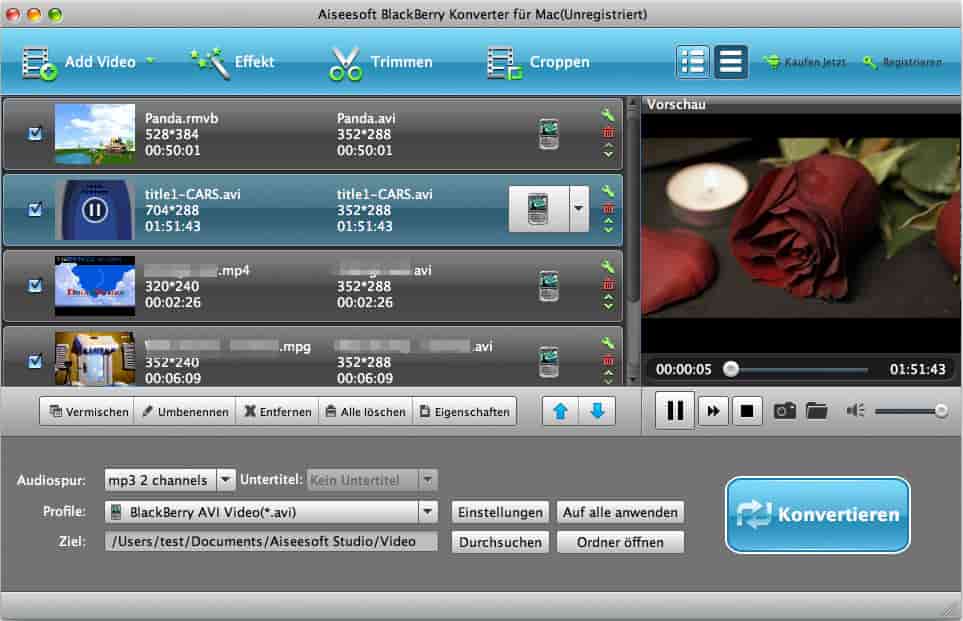This screenshot has height=621, width=963.
Task: Open Eigenschaften for selected file
Action: [x=464, y=412]
